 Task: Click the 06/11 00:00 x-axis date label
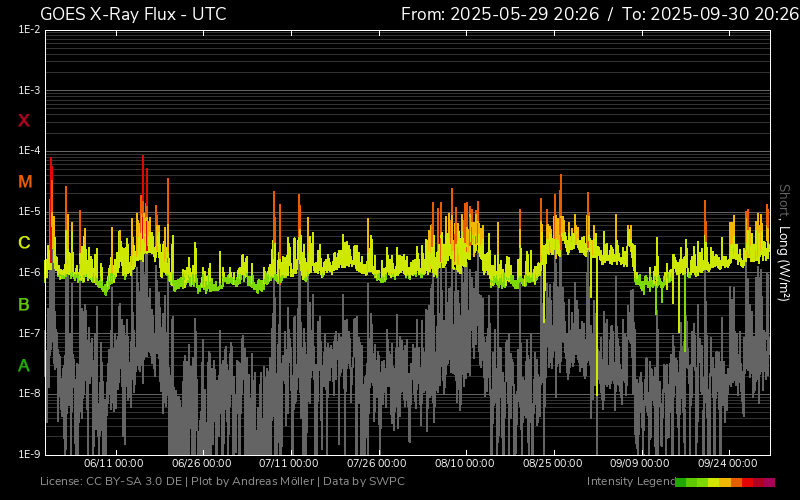113,463
